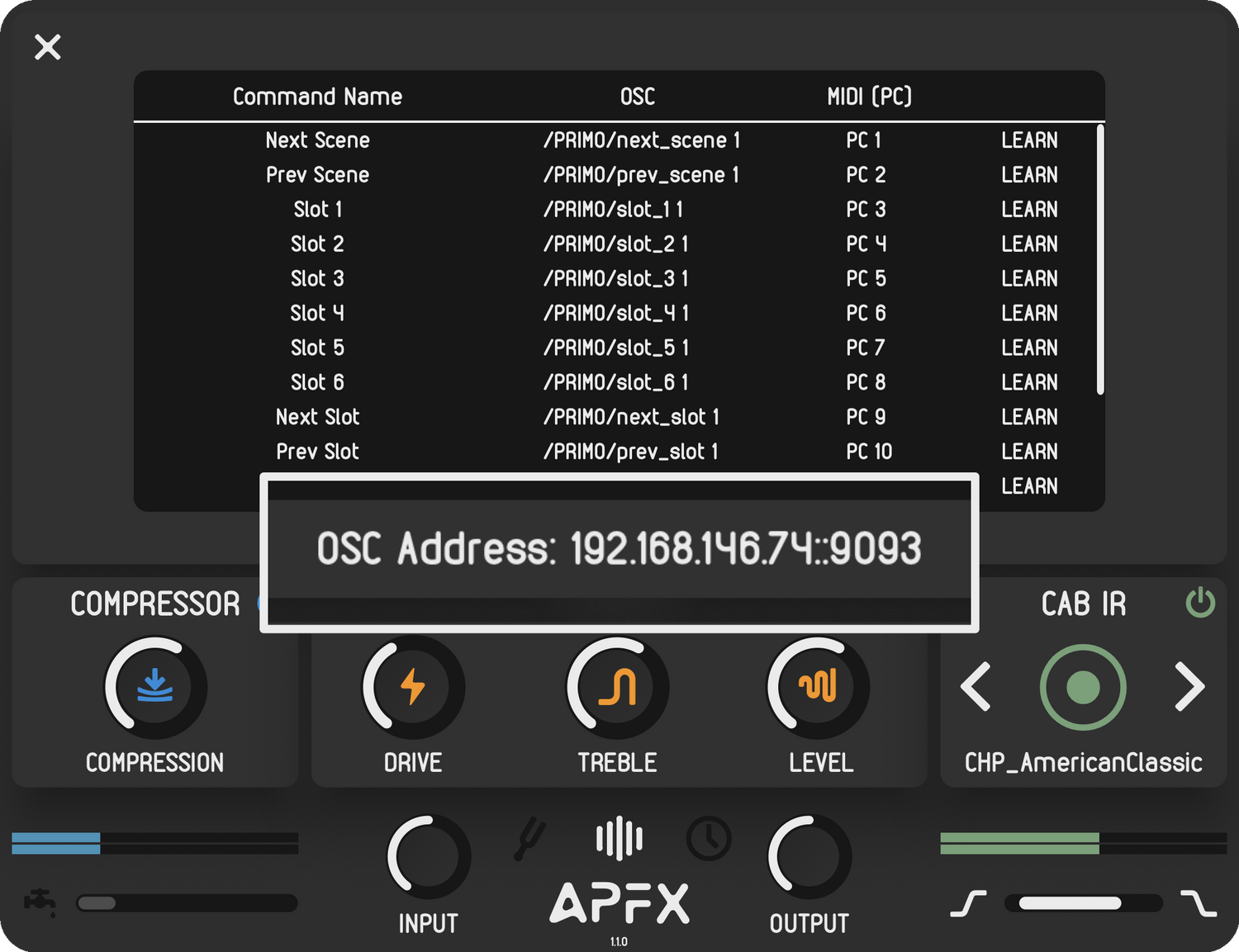This screenshot has height=952, width=1239.
Task: Click the OSC Address 192.168.146.74::9093 field
Action: (619, 549)
